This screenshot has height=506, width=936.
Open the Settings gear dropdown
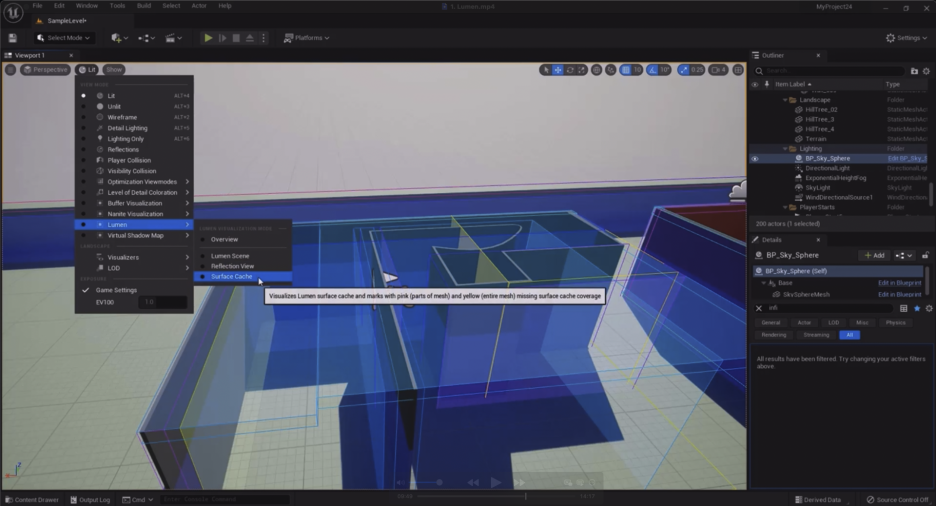click(906, 38)
